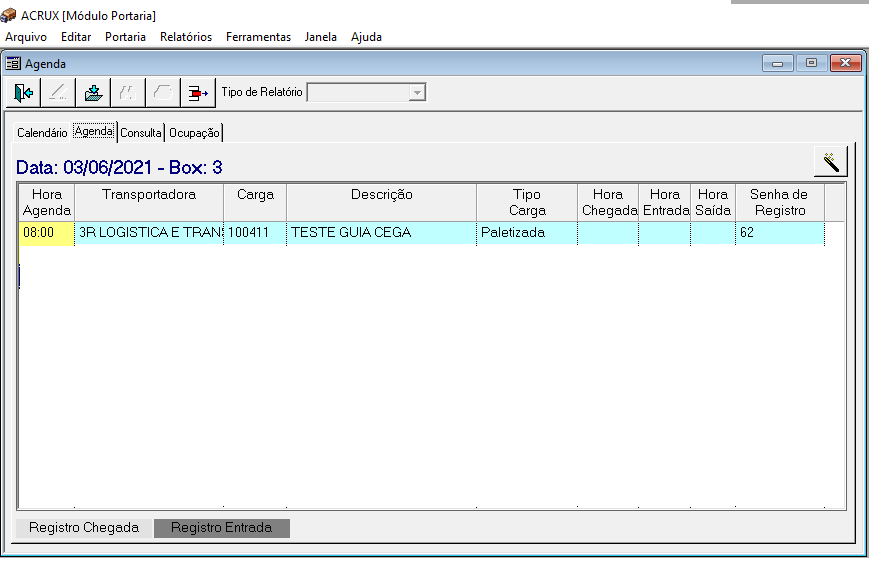Open the Portaria menu
The height and width of the screenshot is (562, 869).
(x=125, y=37)
